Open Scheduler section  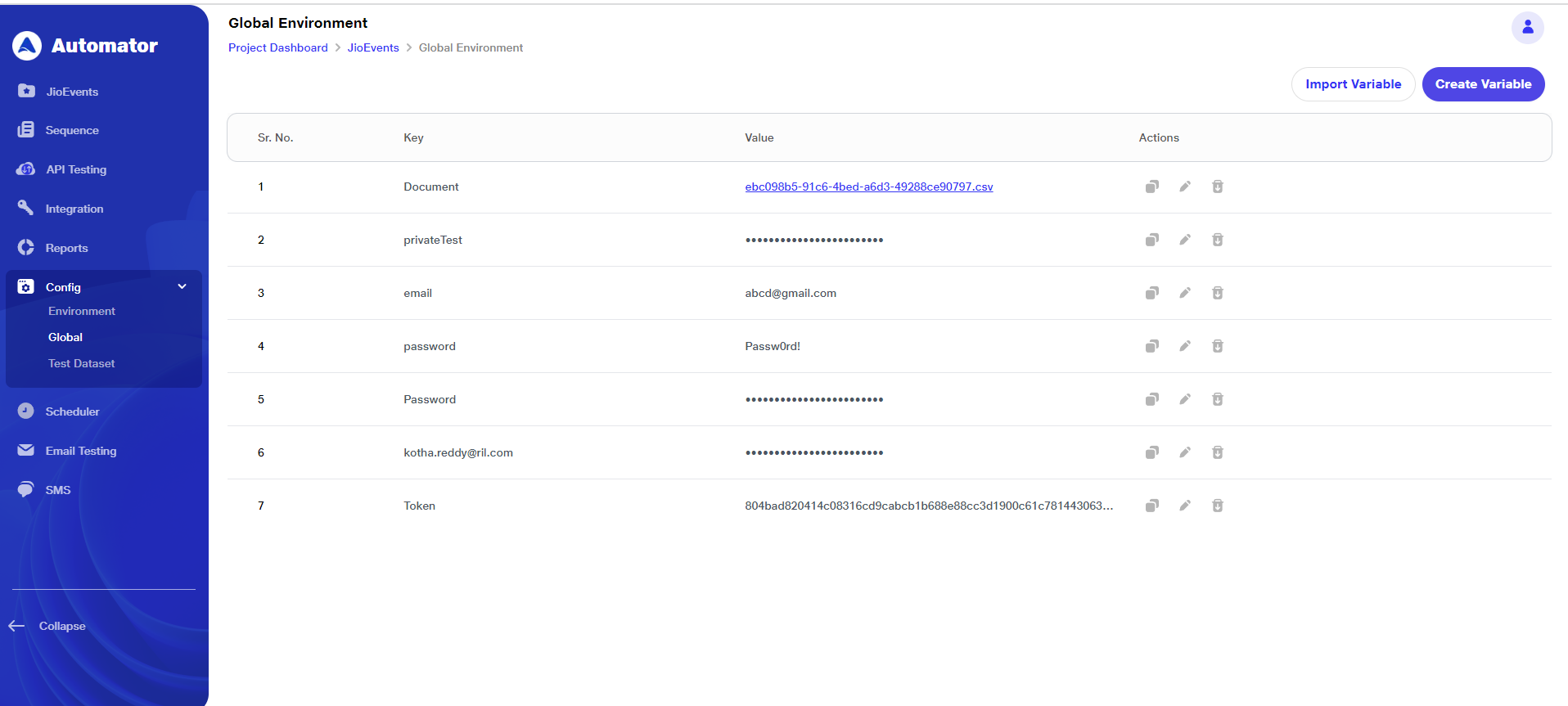point(72,411)
